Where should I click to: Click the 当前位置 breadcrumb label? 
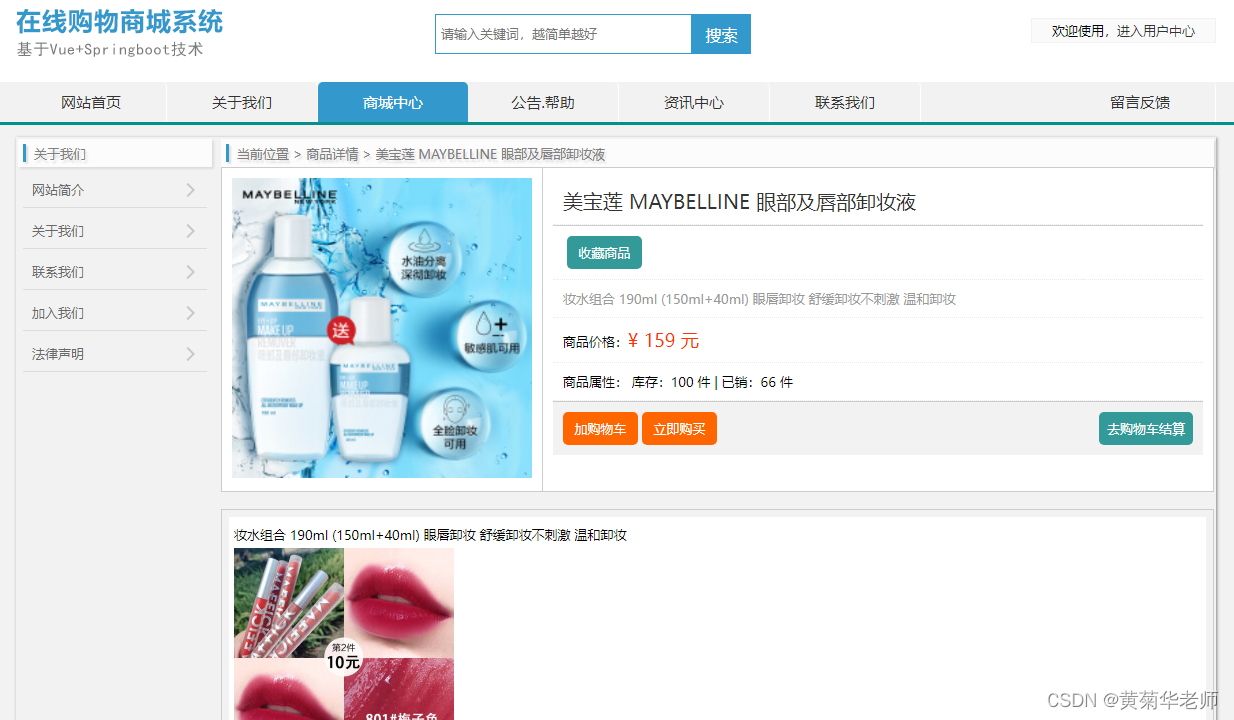[x=263, y=154]
